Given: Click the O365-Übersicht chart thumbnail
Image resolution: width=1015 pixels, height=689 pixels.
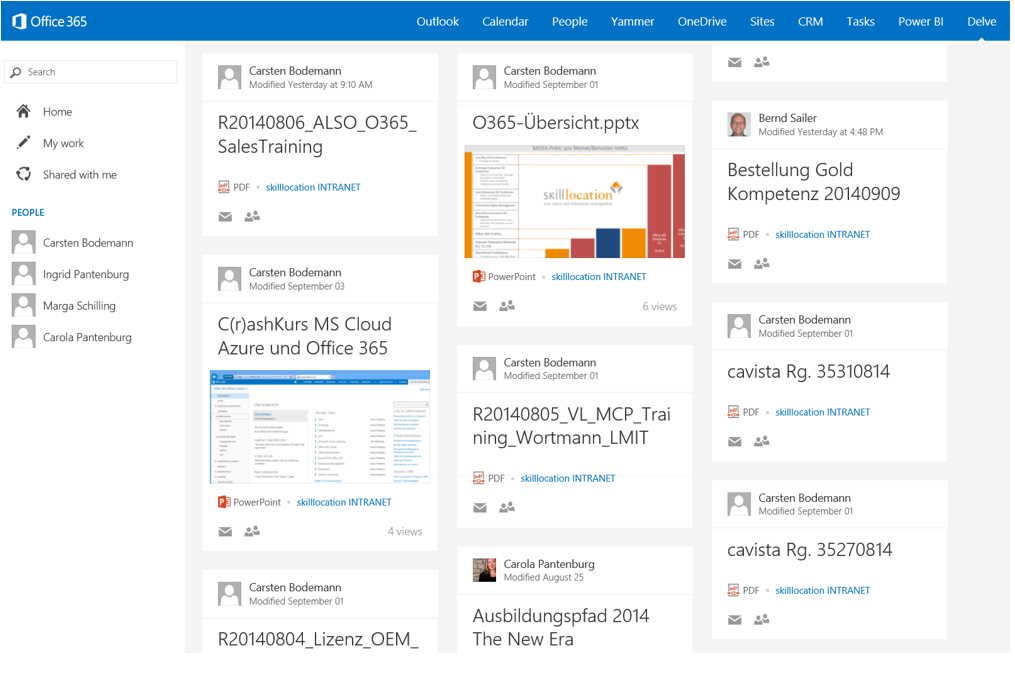Looking at the screenshot, I should (x=574, y=201).
